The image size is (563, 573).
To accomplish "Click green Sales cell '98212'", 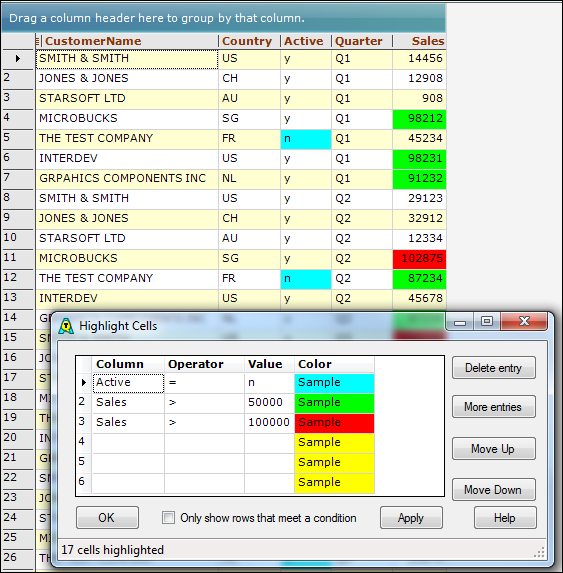I will [419, 119].
